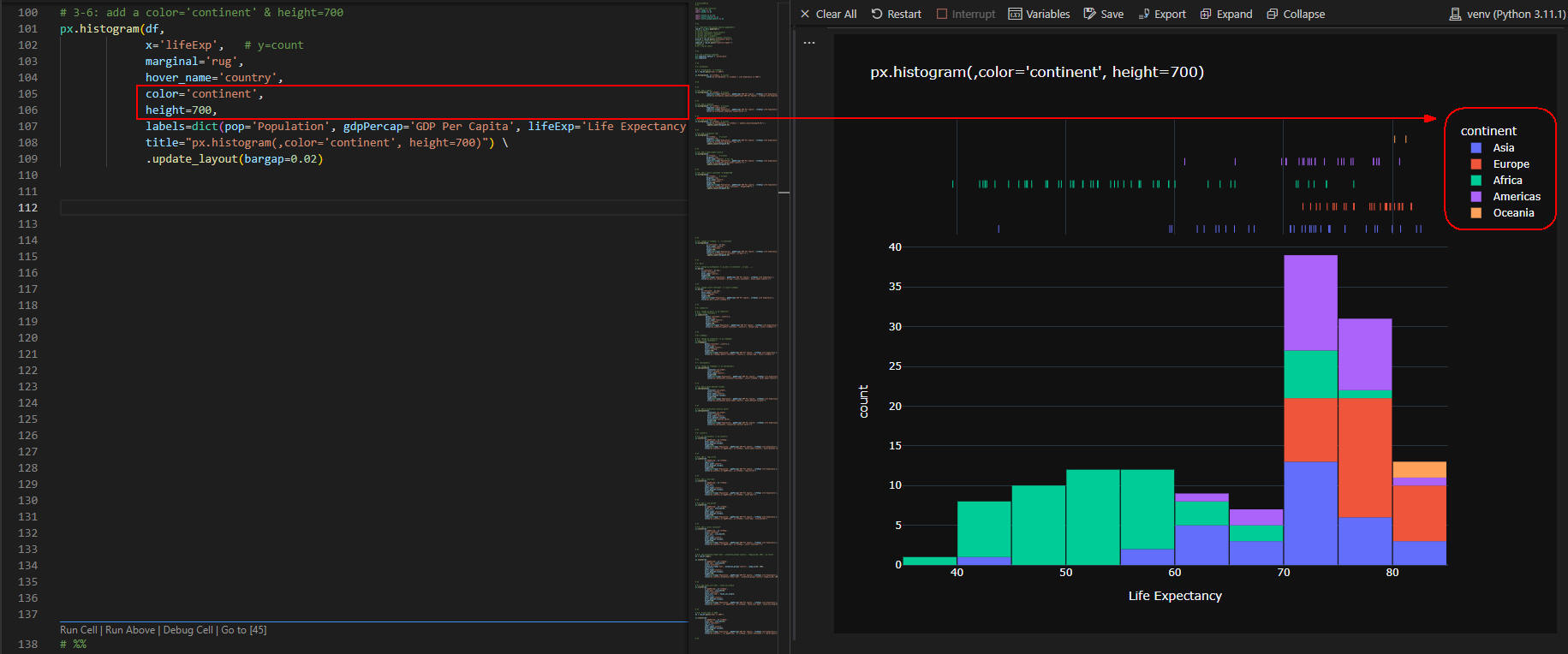
Task: Click the Run Cell code lens
Action: (x=79, y=630)
